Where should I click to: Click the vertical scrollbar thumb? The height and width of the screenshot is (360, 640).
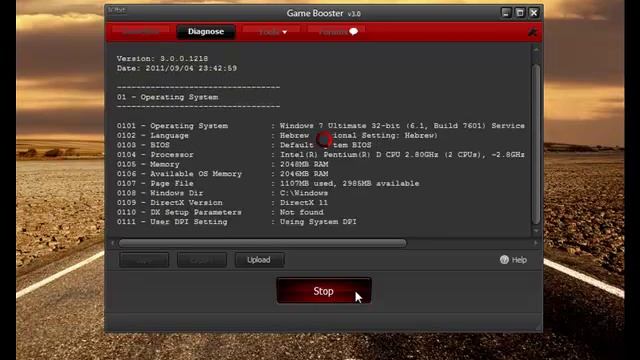pyautogui.click(x=536, y=144)
